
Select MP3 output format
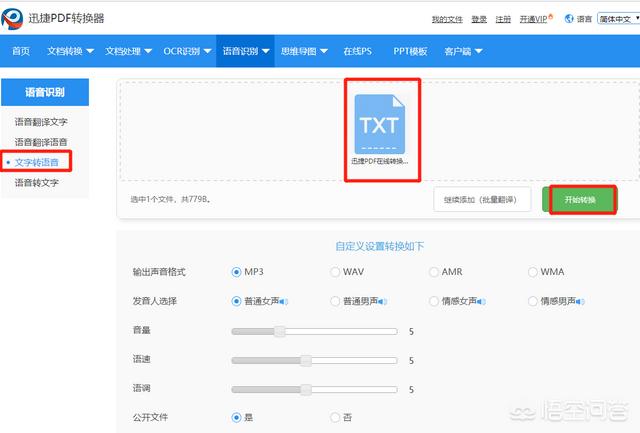(x=236, y=272)
